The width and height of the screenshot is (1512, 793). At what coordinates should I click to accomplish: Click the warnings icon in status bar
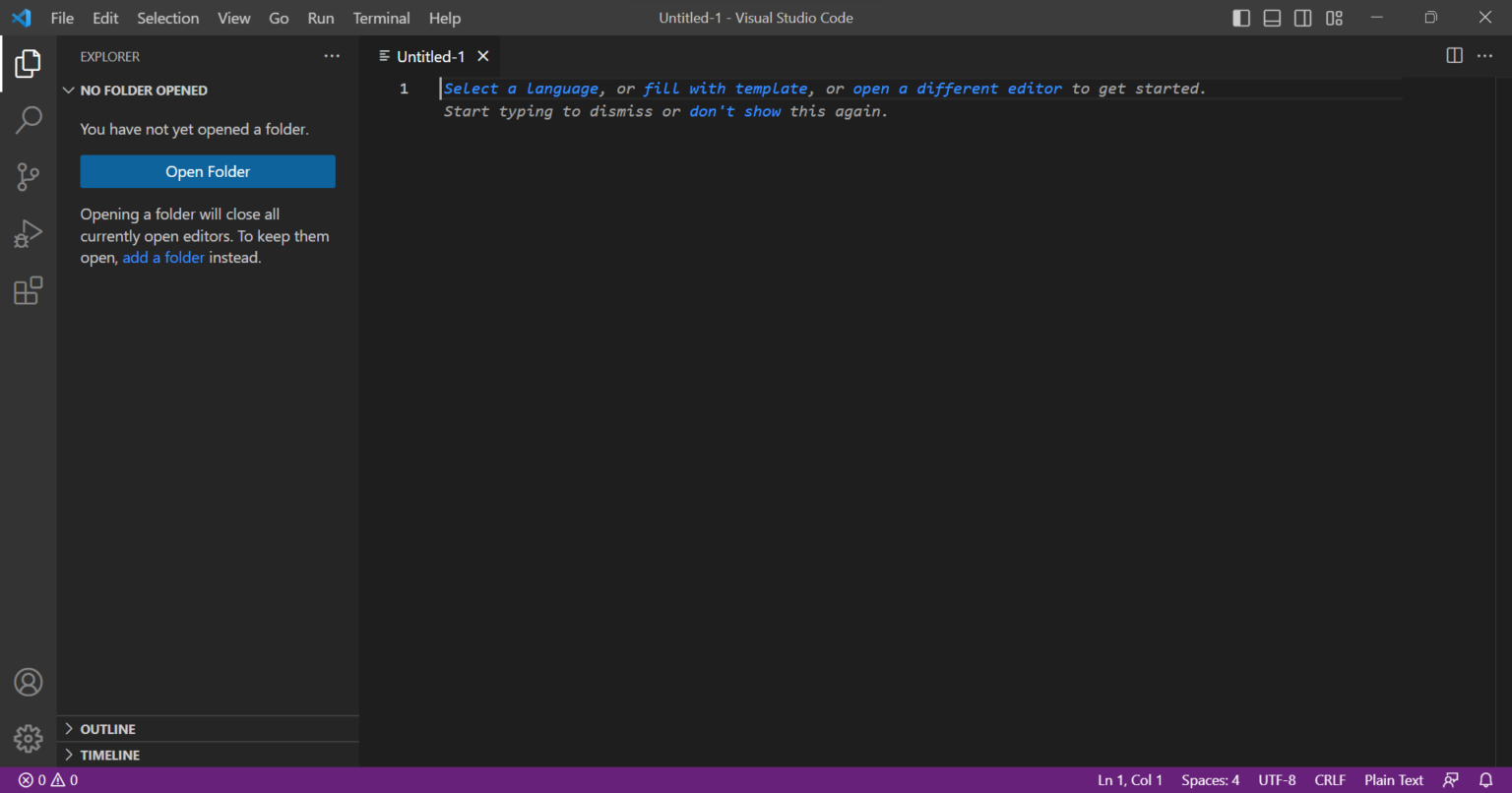click(58, 780)
